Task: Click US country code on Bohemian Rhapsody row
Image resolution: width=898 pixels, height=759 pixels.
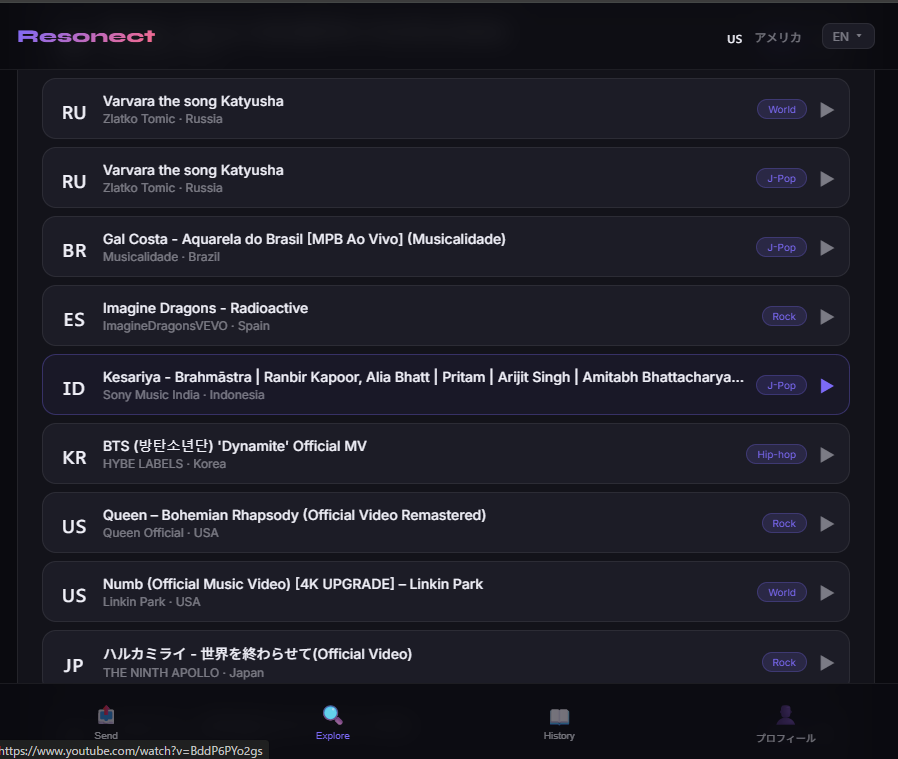Action: pos(74,527)
